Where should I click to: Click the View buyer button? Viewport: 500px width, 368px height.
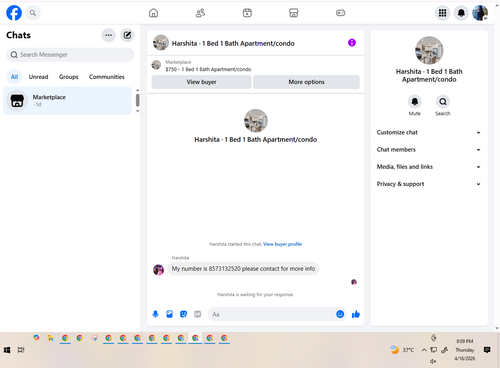pyautogui.click(x=201, y=82)
